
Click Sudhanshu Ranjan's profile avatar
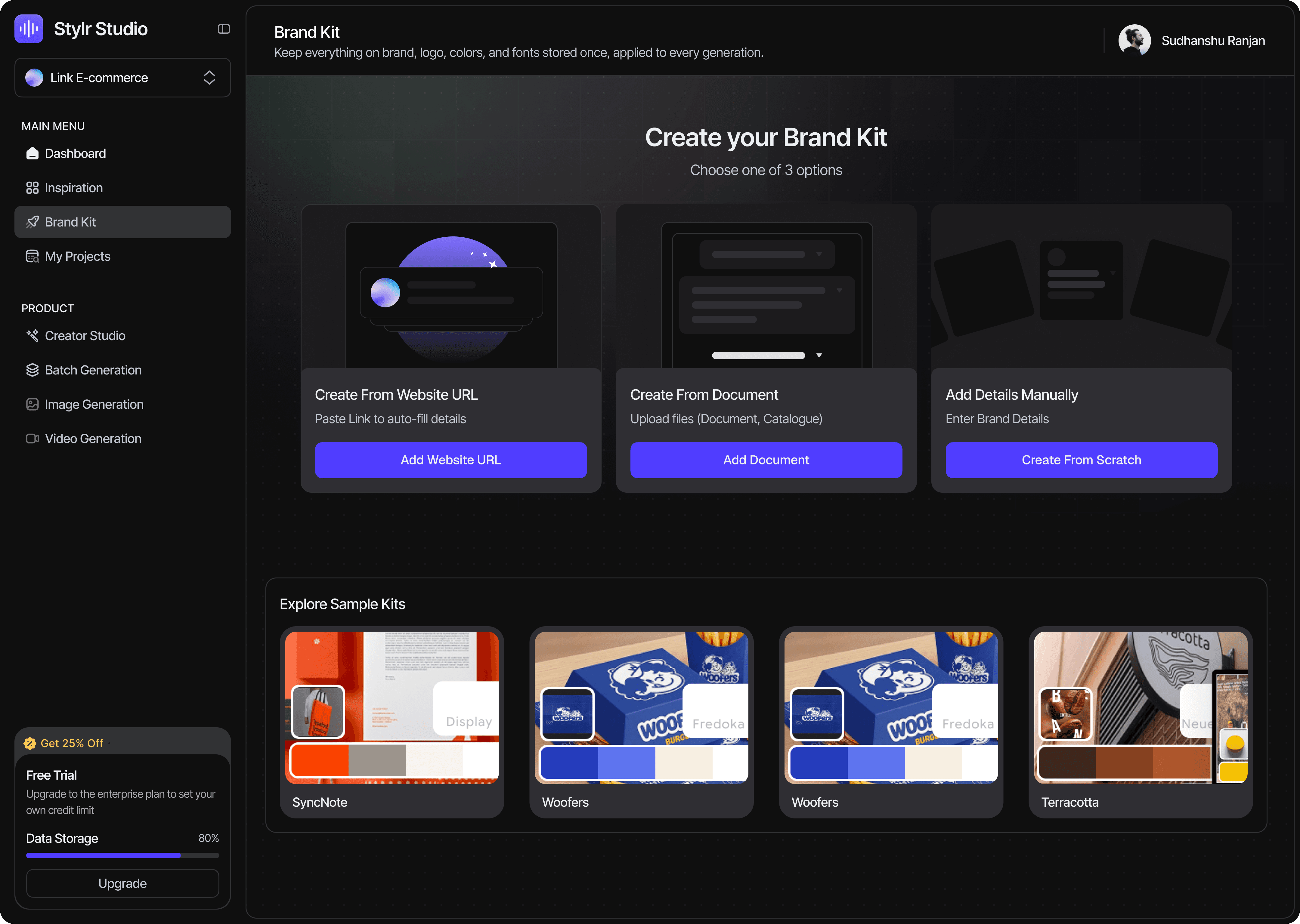[1134, 40]
